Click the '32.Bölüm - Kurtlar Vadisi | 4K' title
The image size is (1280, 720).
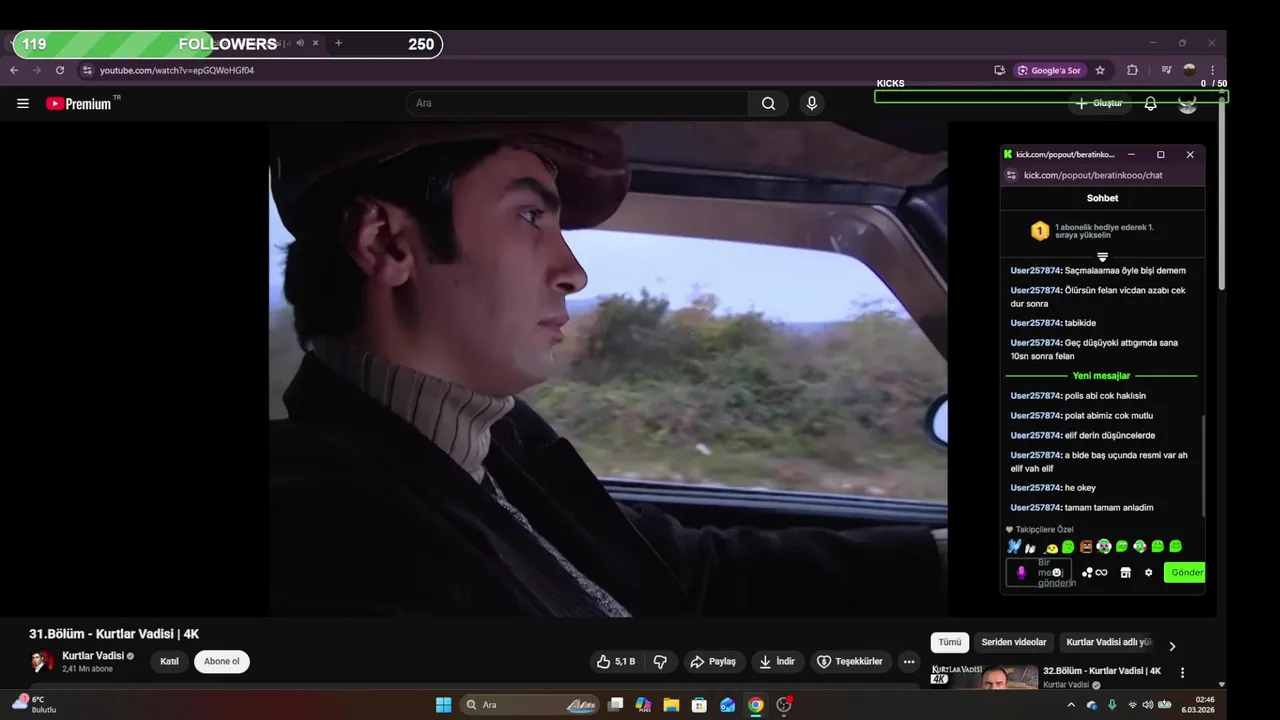tap(1102, 671)
